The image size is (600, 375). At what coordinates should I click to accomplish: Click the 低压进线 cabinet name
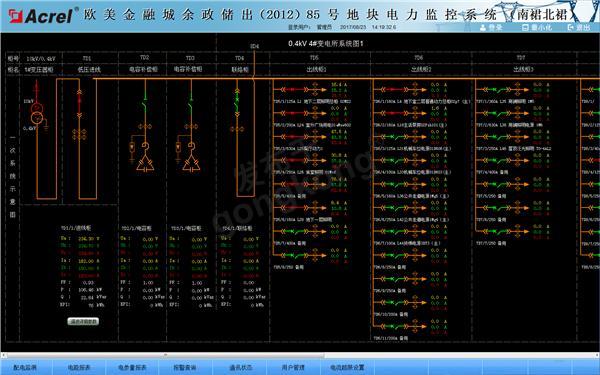(89, 70)
